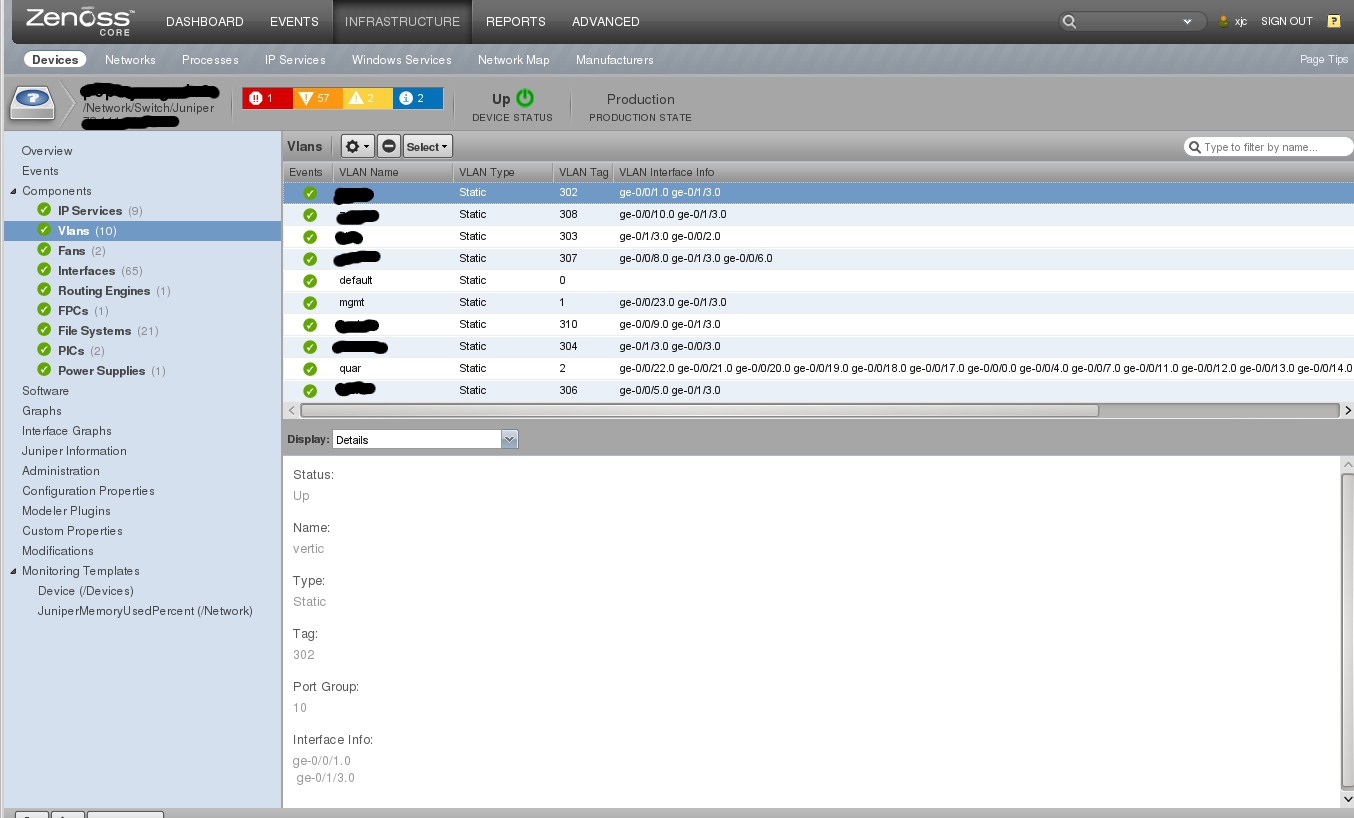This screenshot has width=1354, height=818.
Task: Click the status check beside the quar VLAN row
Action: (309, 368)
